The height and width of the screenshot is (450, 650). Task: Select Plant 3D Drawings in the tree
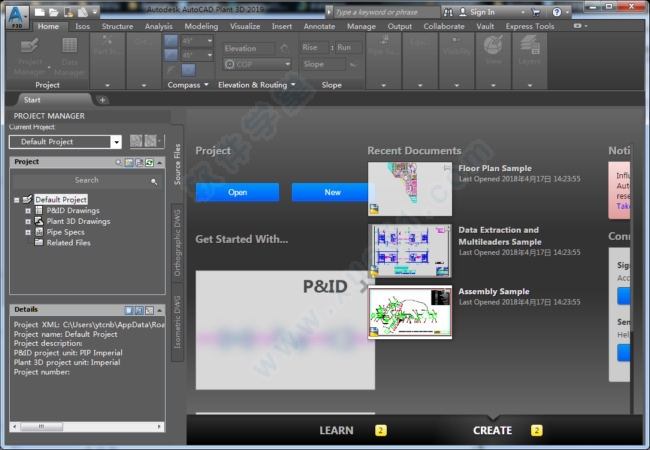(78, 221)
